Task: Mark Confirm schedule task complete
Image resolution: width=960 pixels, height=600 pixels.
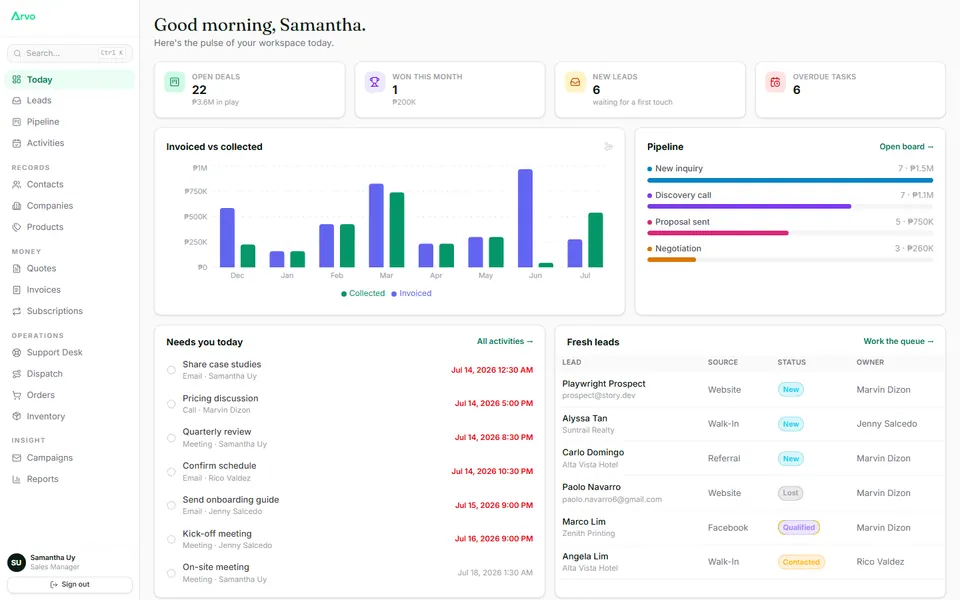Action: (171, 471)
